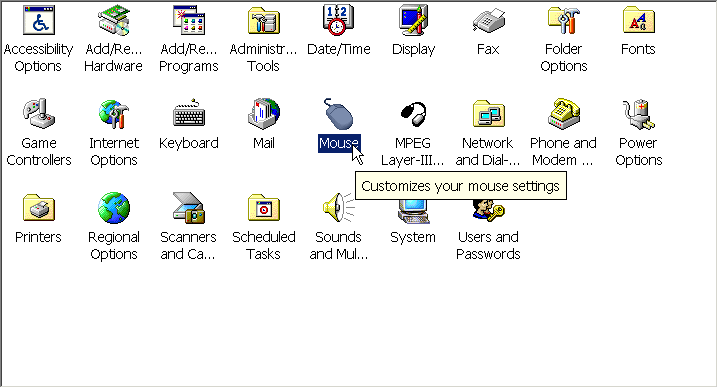Open the Power Options battery icon

pyautogui.click(x=639, y=114)
